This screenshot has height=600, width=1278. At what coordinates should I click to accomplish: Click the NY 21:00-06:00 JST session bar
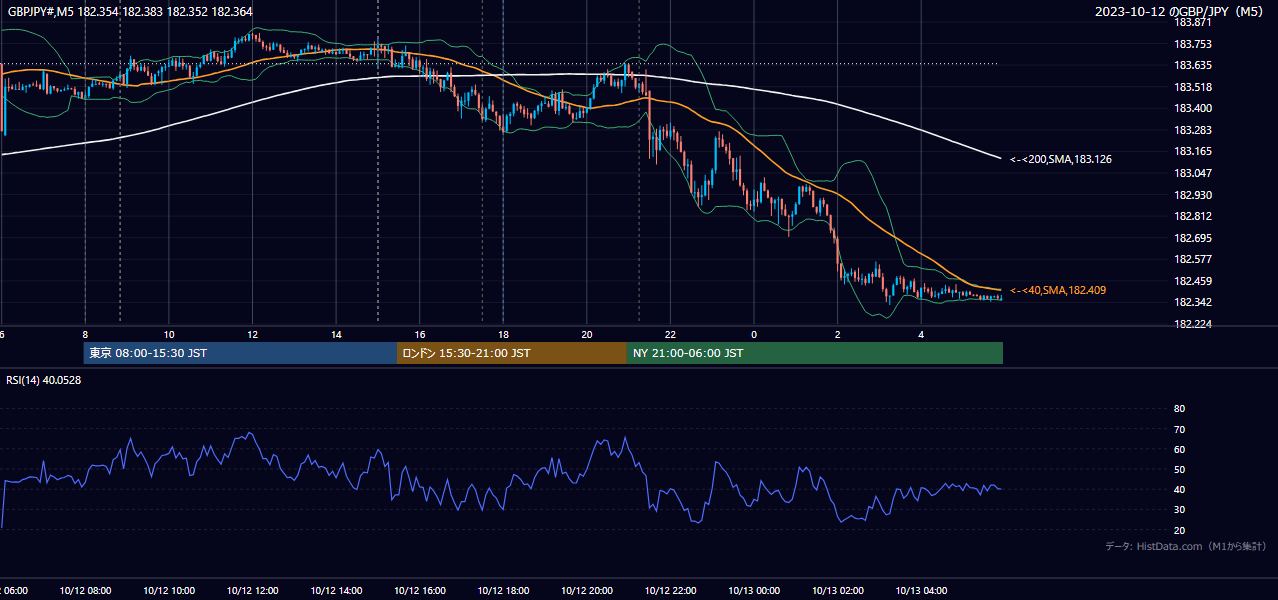click(815, 353)
